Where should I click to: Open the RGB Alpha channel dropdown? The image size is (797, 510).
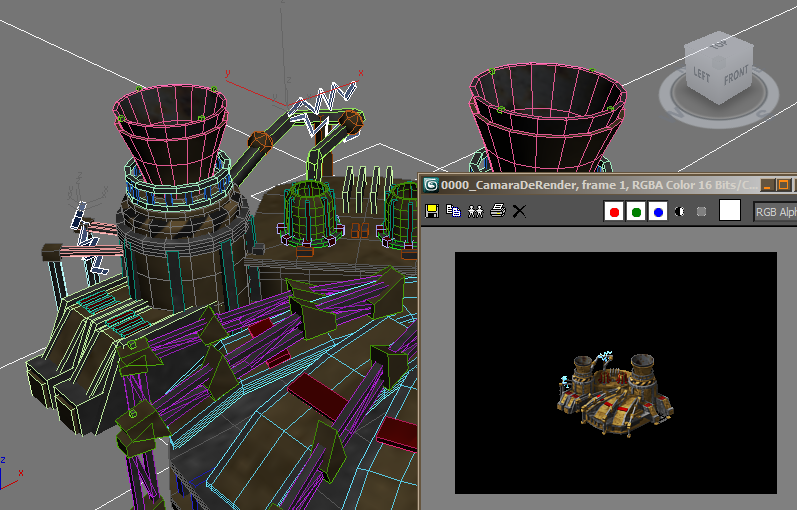click(x=775, y=212)
